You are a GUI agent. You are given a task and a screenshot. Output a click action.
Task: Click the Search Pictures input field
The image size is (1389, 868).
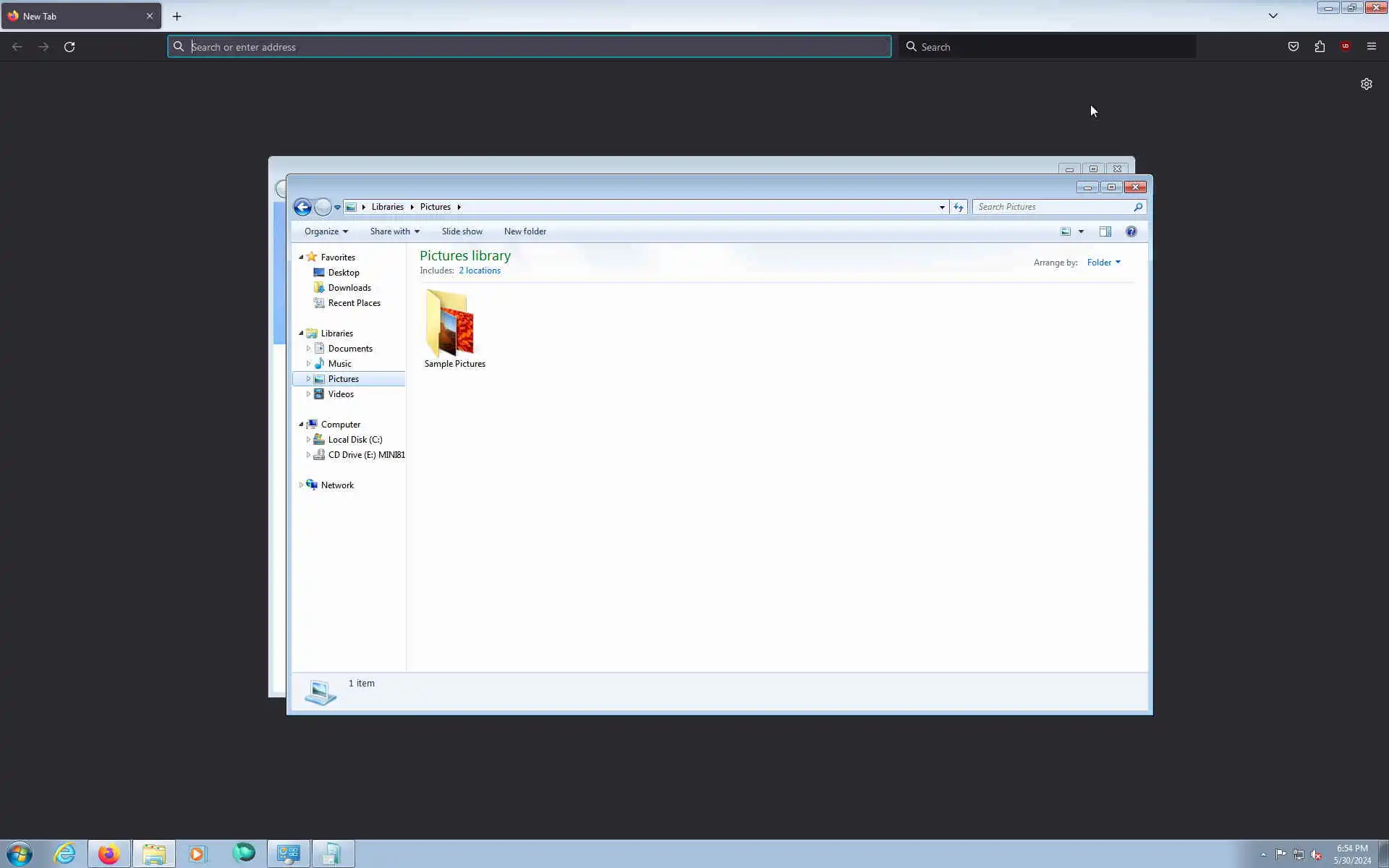[x=1053, y=208]
